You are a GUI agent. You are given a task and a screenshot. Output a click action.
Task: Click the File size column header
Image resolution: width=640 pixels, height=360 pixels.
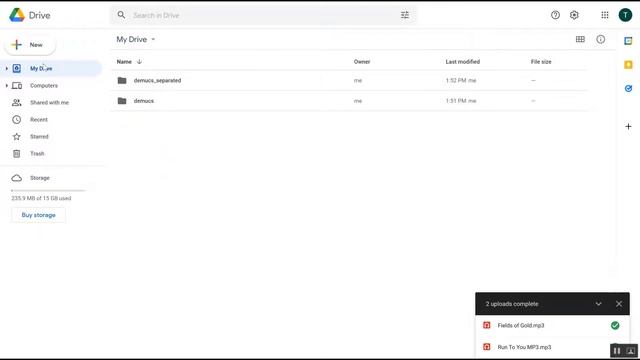point(541,62)
